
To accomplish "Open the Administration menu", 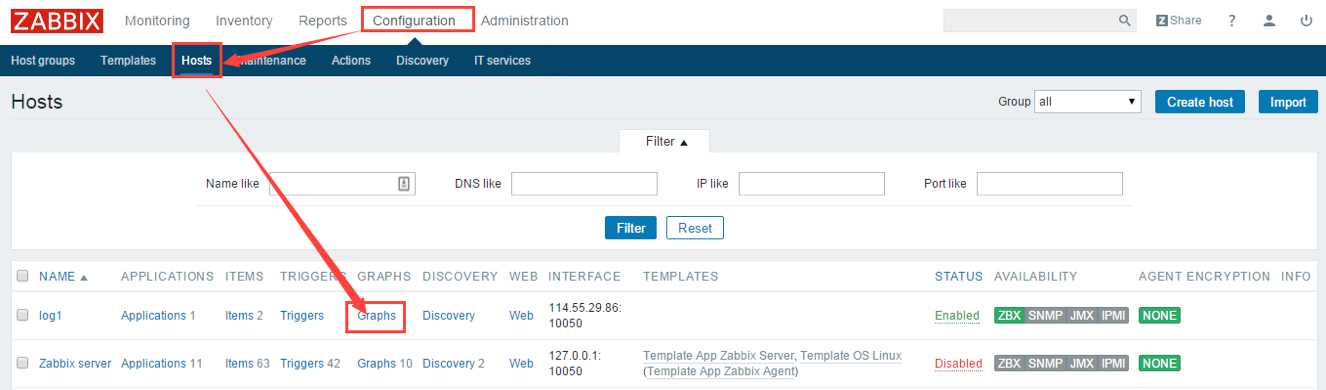I will coord(525,20).
